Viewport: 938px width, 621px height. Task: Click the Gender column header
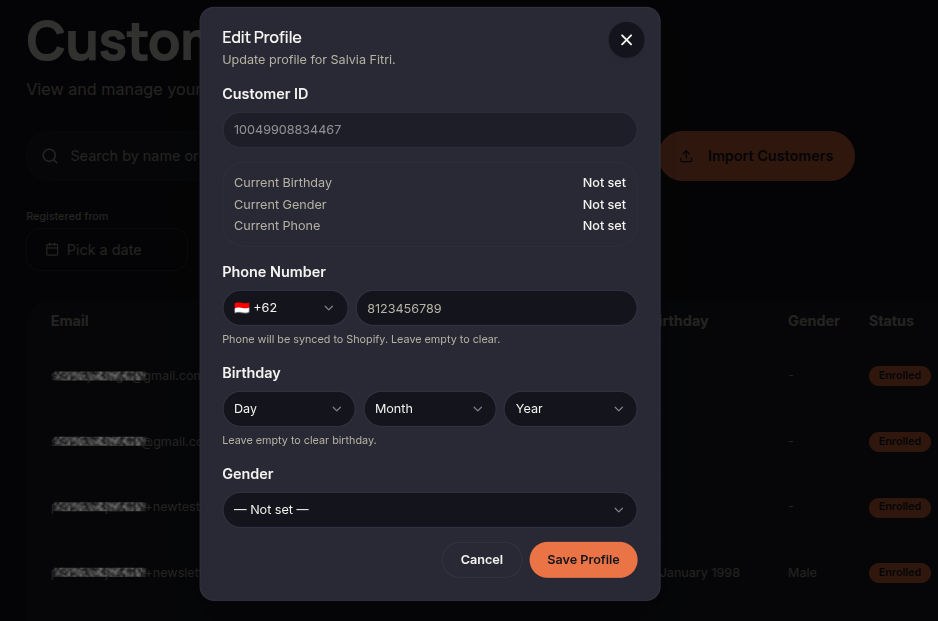tap(814, 321)
